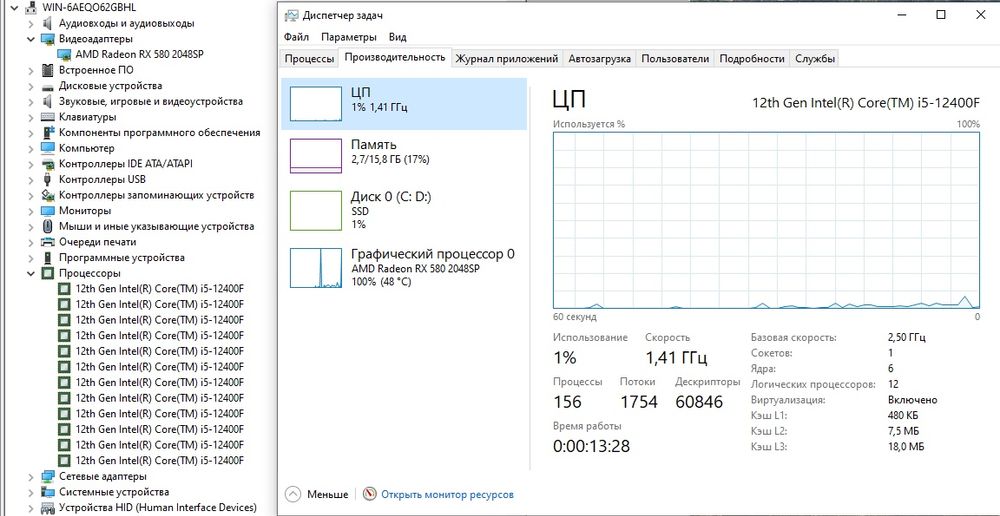Select the first i5-12400F processor entry
The image size is (1000, 516).
(x=159, y=288)
